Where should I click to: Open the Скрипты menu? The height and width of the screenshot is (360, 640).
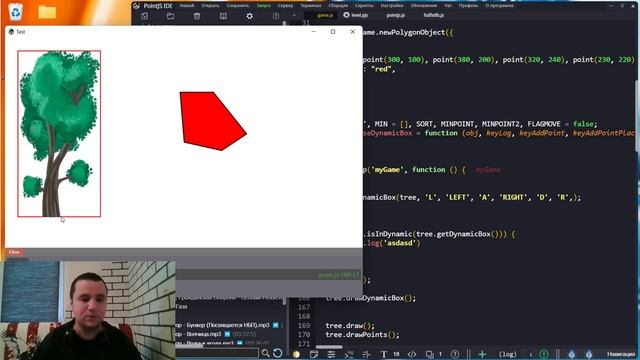364,6
